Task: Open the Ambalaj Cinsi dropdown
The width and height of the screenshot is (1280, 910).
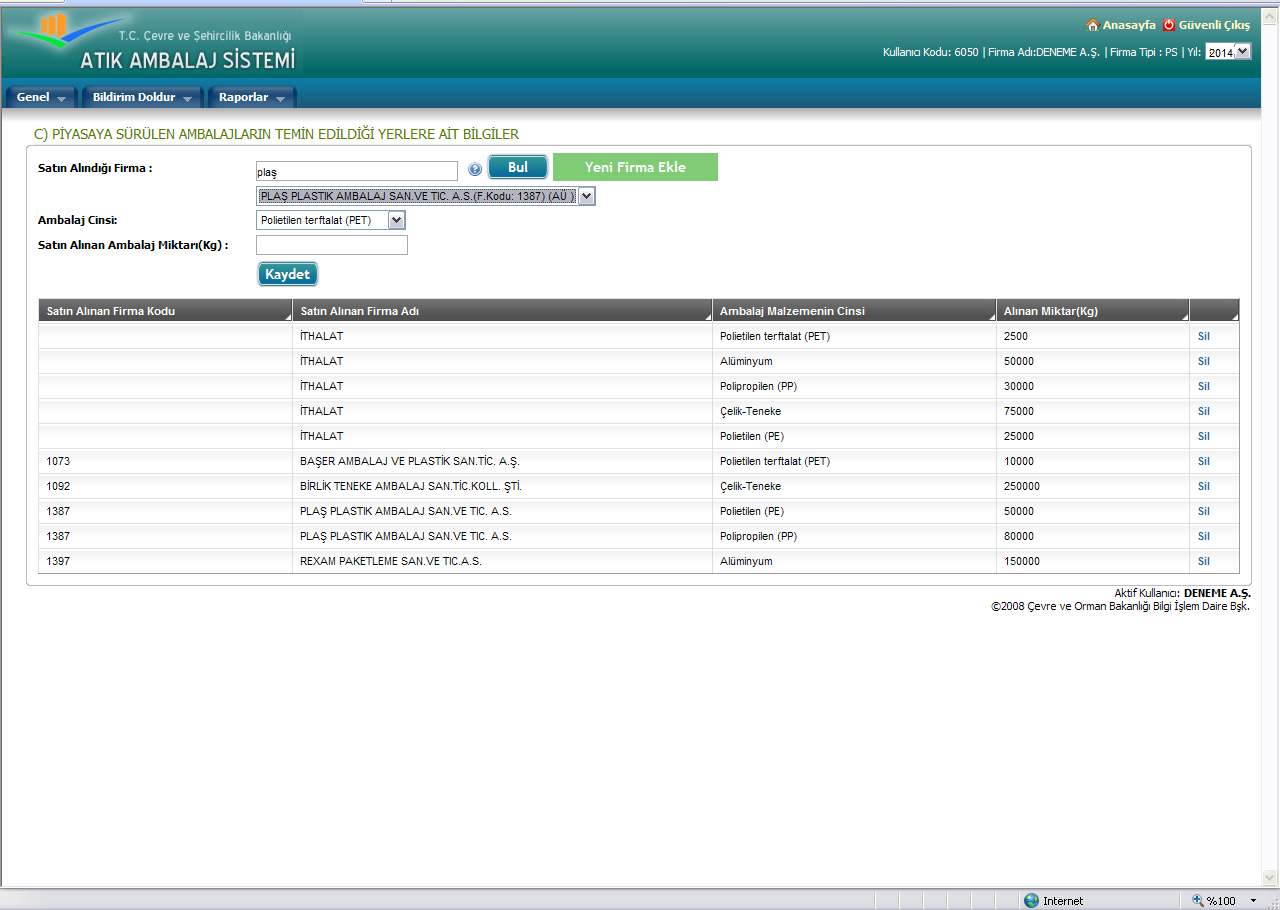Action: (331, 220)
